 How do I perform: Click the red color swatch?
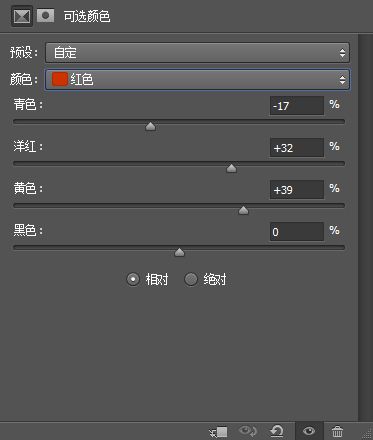click(60, 79)
